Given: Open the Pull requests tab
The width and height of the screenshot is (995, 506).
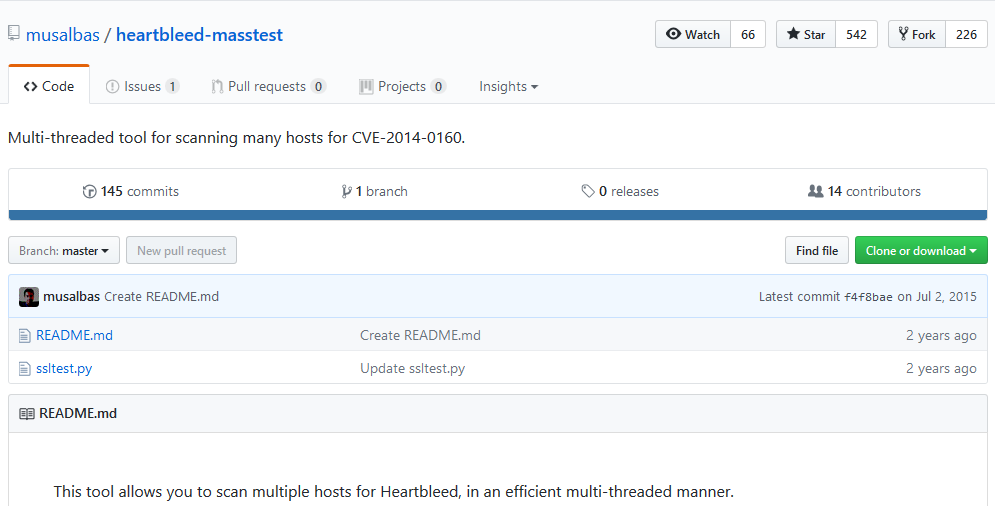Looking at the screenshot, I should coord(268,86).
